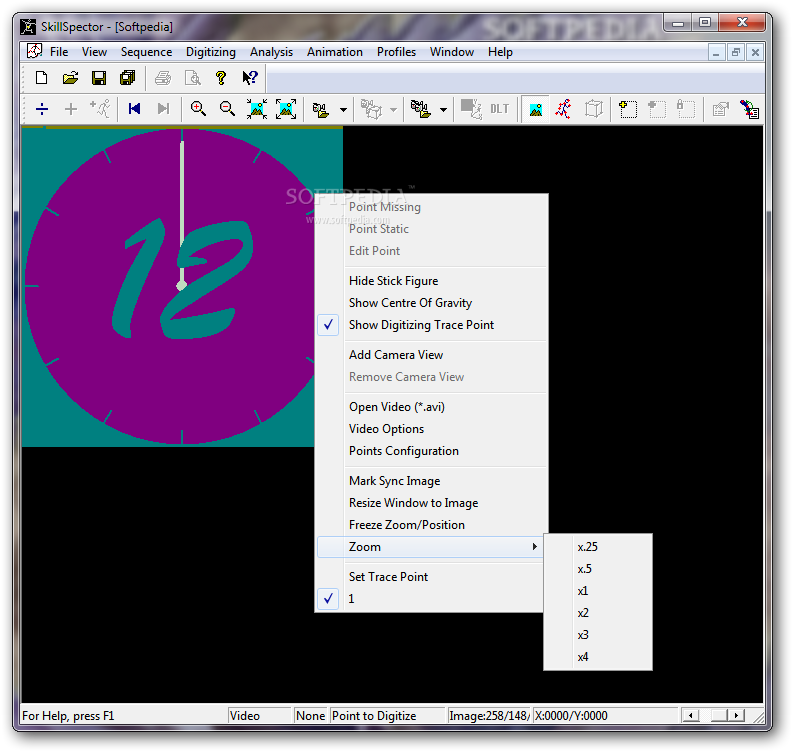This screenshot has height=752, width=793.
Task: Choose Show Centre Of Gravity
Action: click(431, 303)
